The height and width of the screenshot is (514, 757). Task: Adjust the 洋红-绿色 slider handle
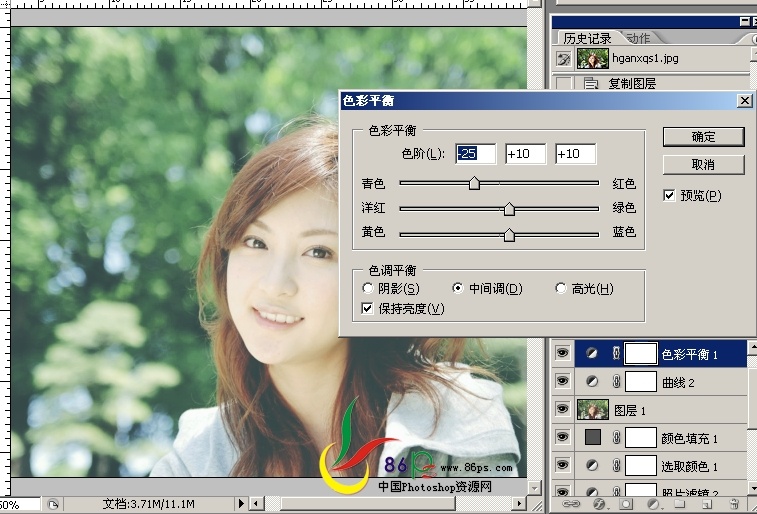tap(509, 209)
